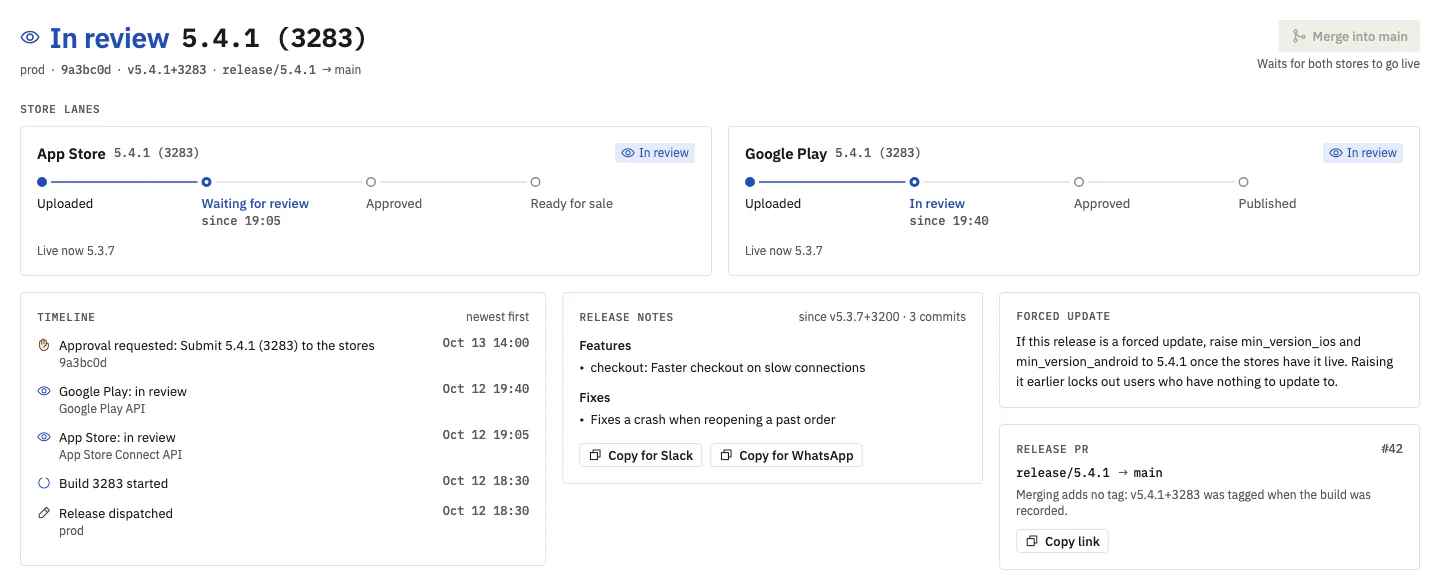The height and width of the screenshot is (575, 1440).
Task: Click the Release dispatched entry text
Action: (x=116, y=513)
